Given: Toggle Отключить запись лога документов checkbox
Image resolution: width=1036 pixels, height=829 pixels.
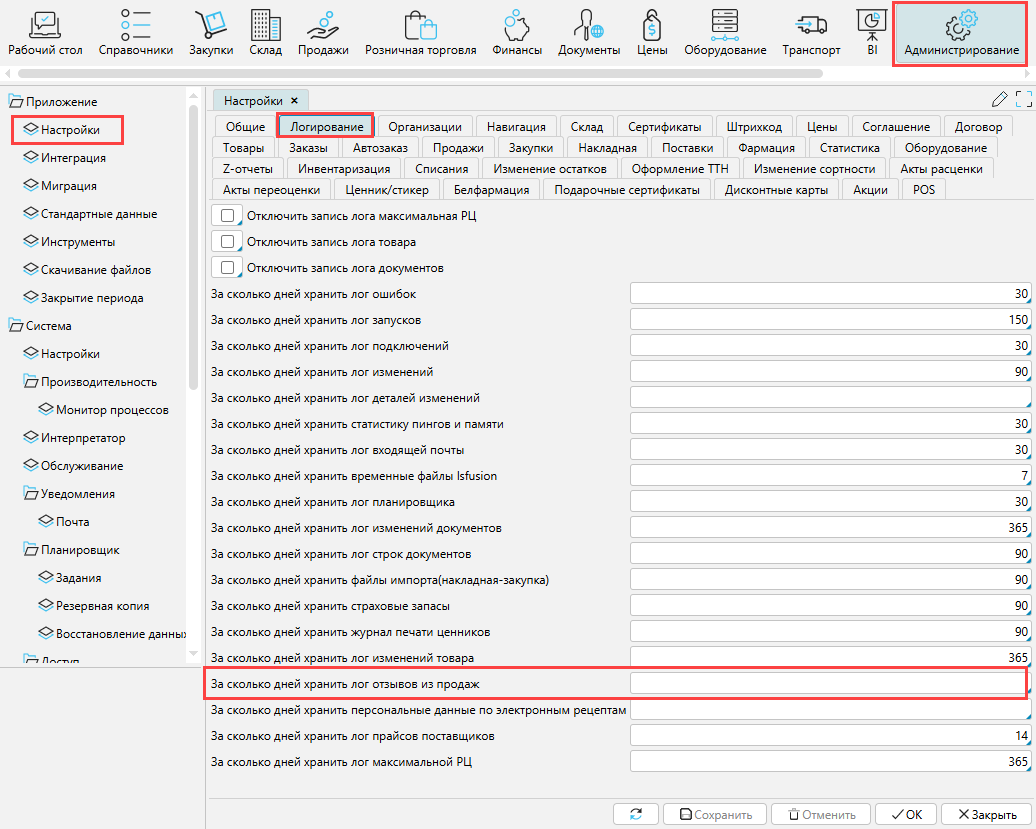Looking at the screenshot, I should click(228, 267).
